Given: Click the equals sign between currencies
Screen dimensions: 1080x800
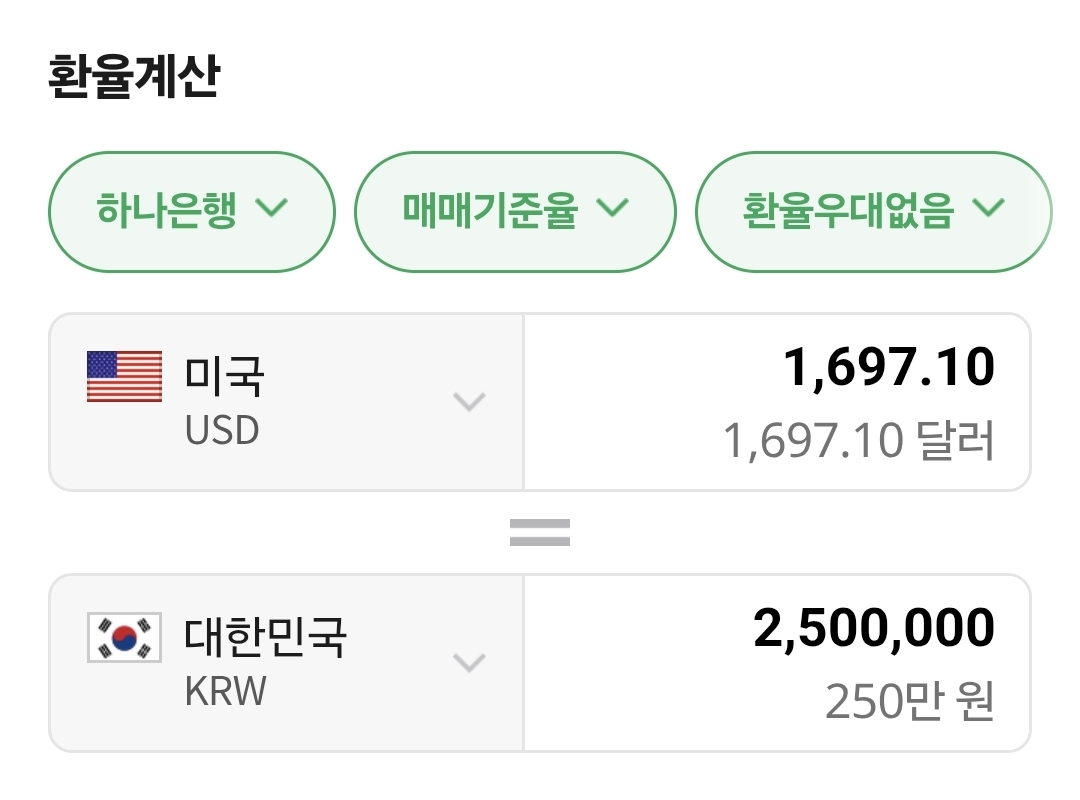Looking at the screenshot, I should (539, 532).
